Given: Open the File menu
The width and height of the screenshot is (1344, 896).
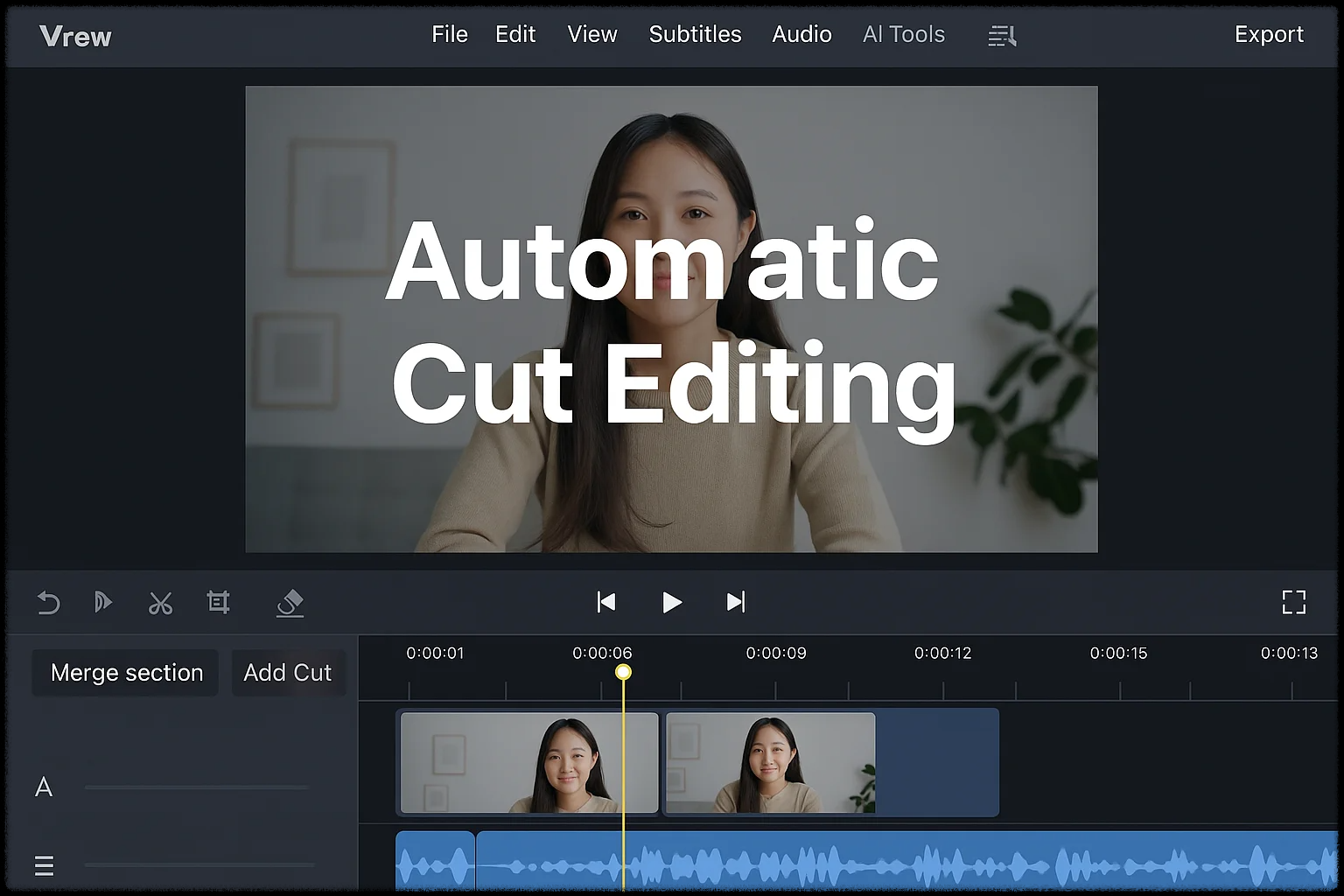Looking at the screenshot, I should pyautogui.click(x=450, y=34).
